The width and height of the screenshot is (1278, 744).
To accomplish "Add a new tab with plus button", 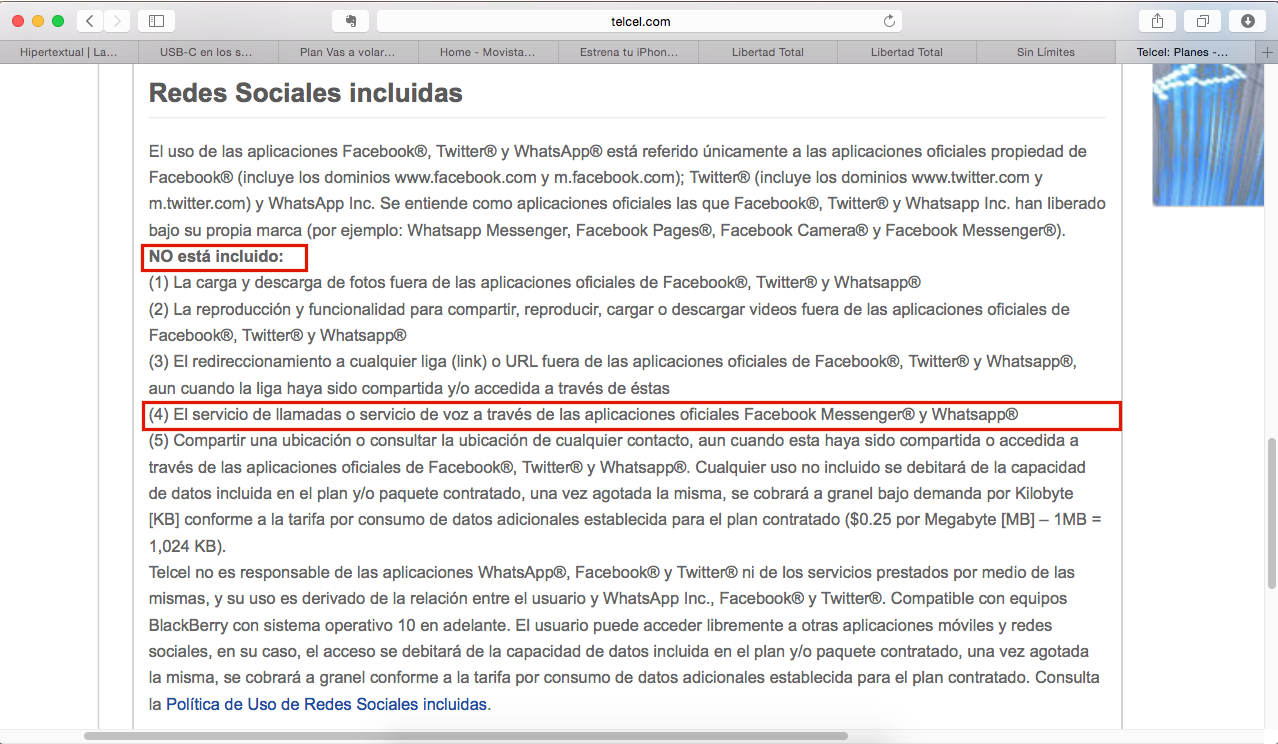I will click(x=1268, y=52).
